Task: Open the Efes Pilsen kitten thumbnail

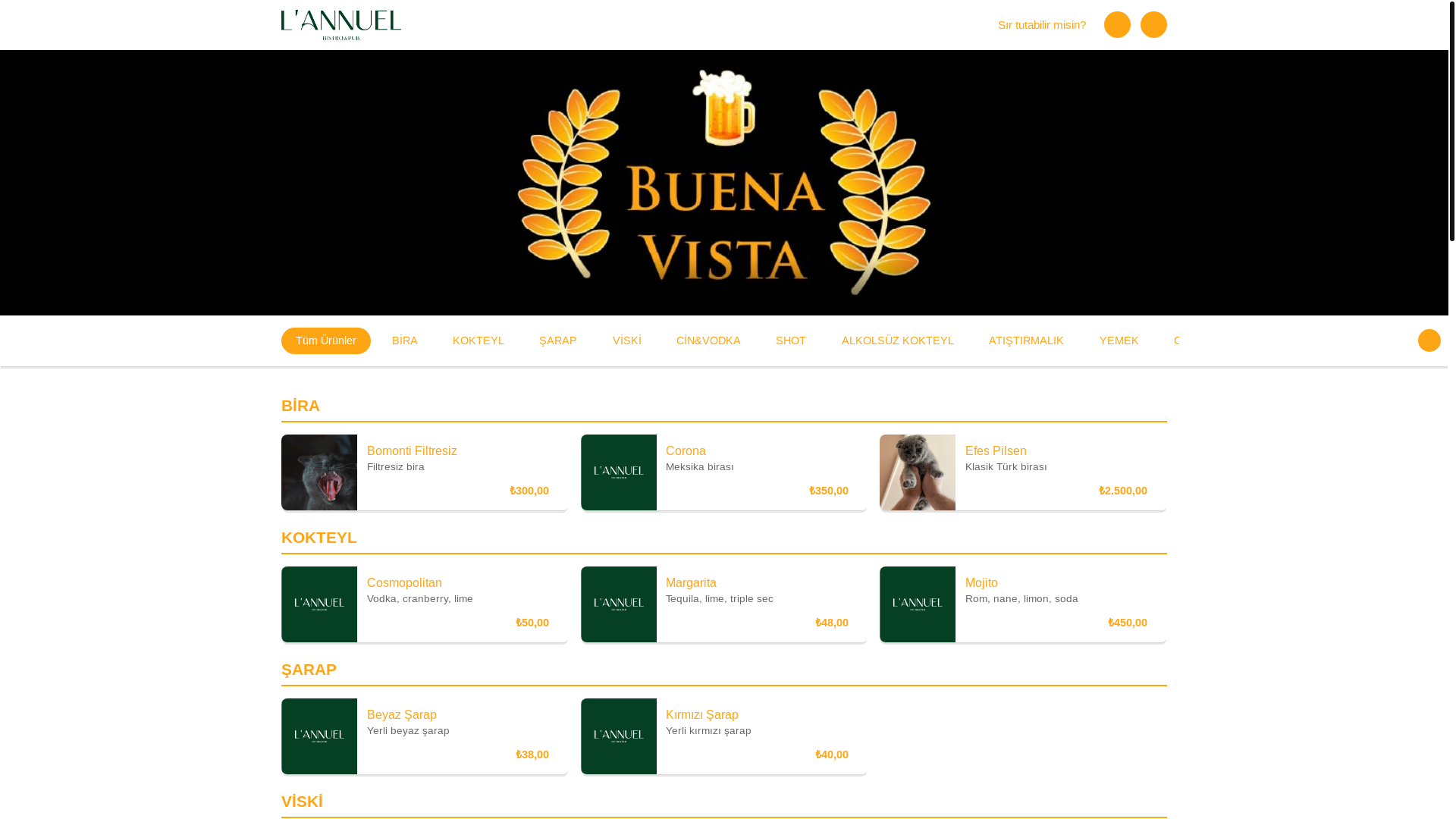Action: pos(918,472)
